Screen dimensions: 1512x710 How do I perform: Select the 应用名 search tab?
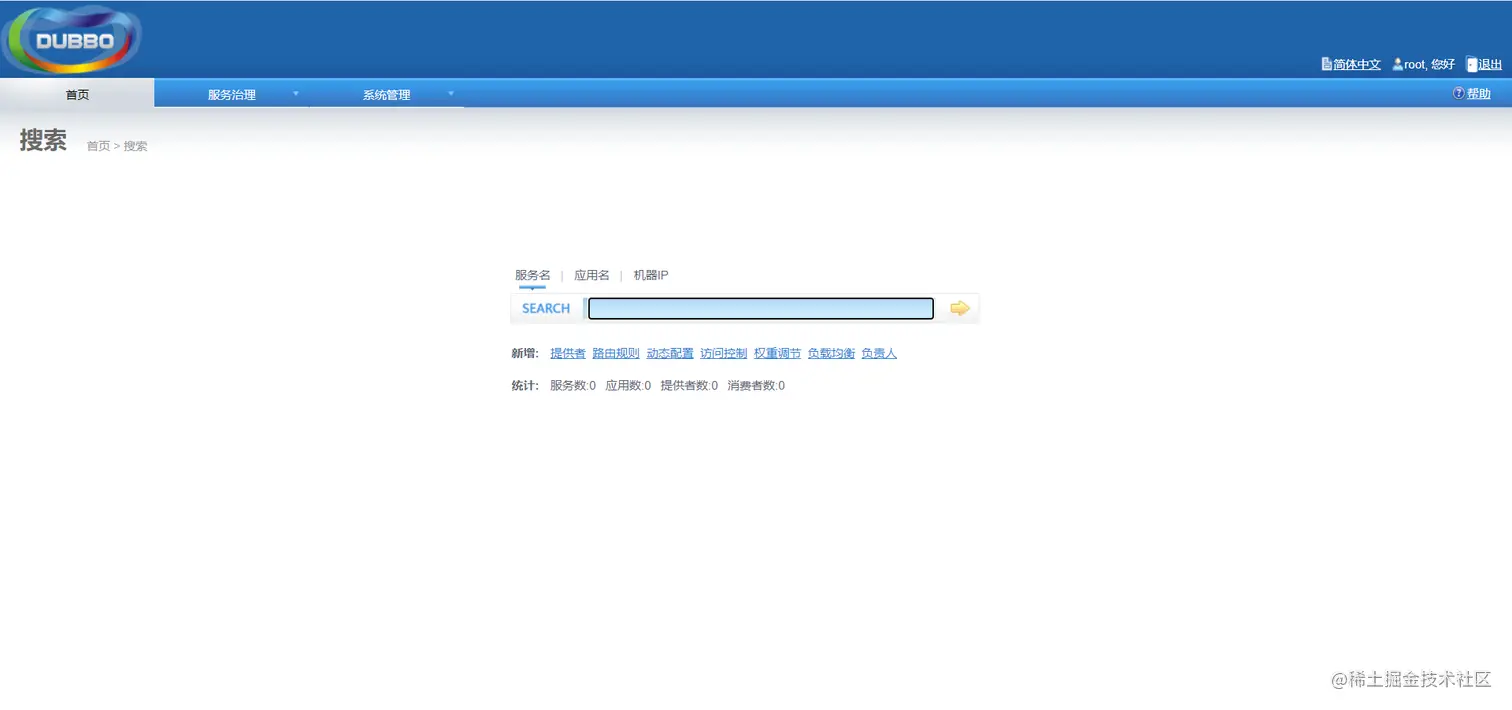(x=592, y=275)
